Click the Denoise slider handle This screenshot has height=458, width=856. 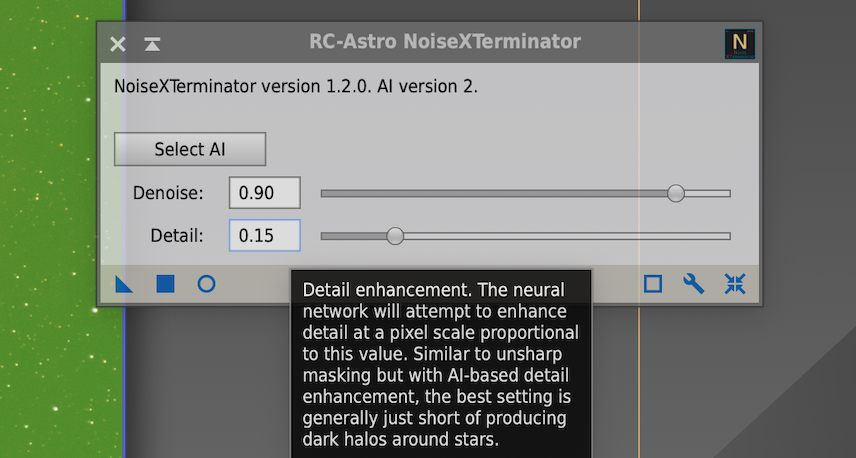(x=675, y=193)
